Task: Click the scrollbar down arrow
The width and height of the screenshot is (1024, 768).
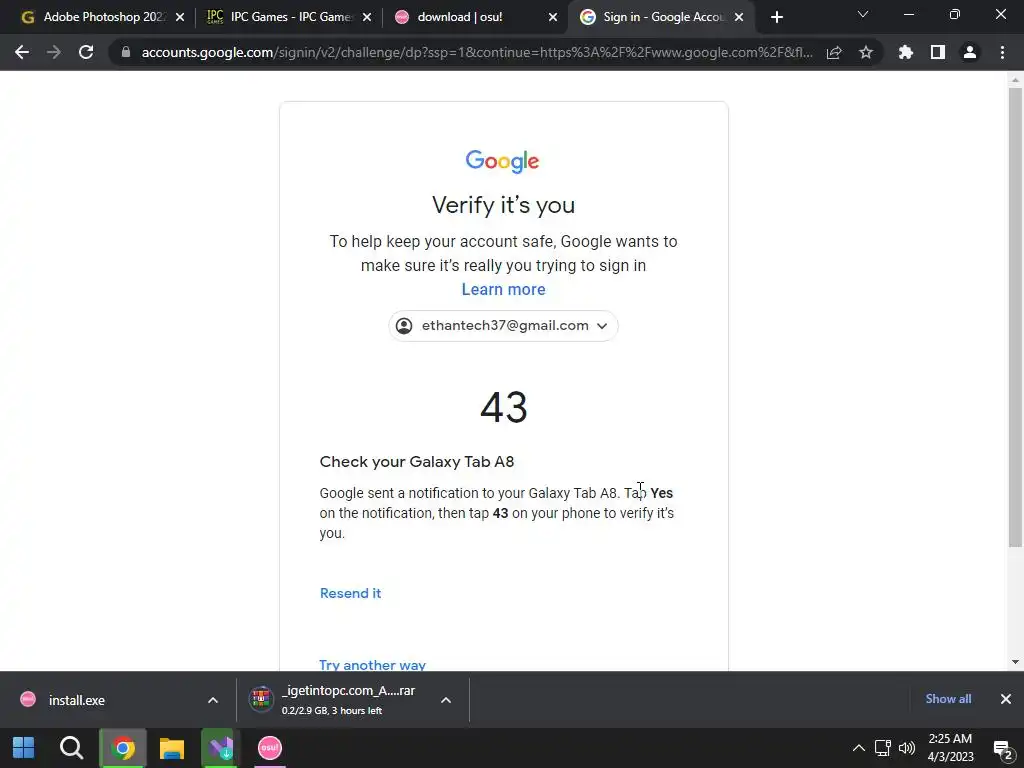Action: pos(1015,662)
